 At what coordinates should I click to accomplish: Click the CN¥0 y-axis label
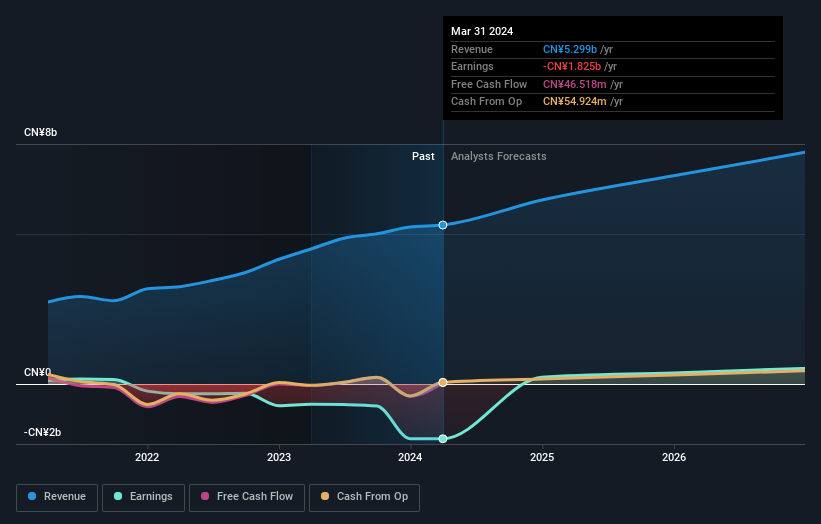tap(38, 372)
